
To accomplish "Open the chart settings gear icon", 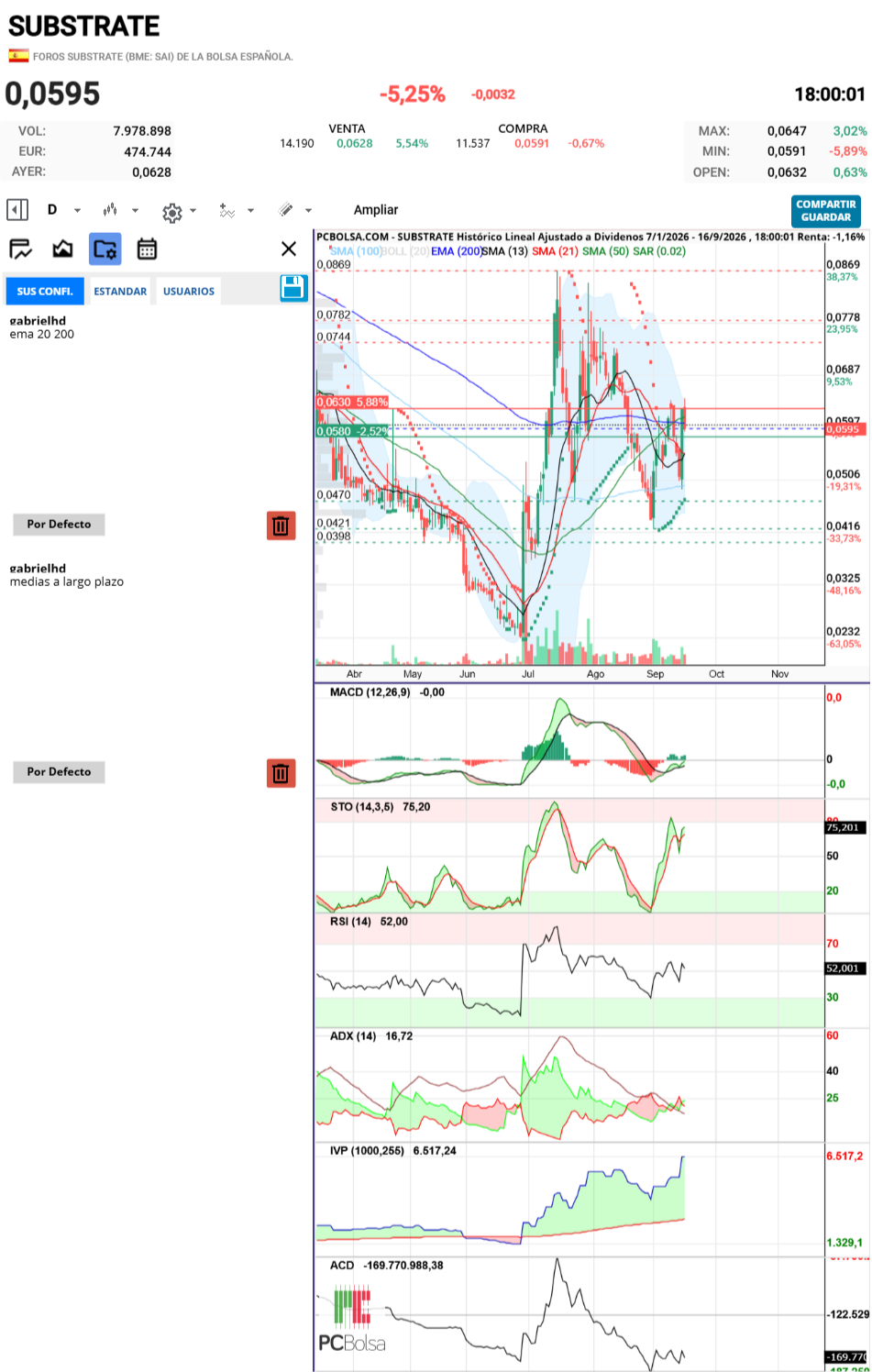I will (x=171, y=213).
